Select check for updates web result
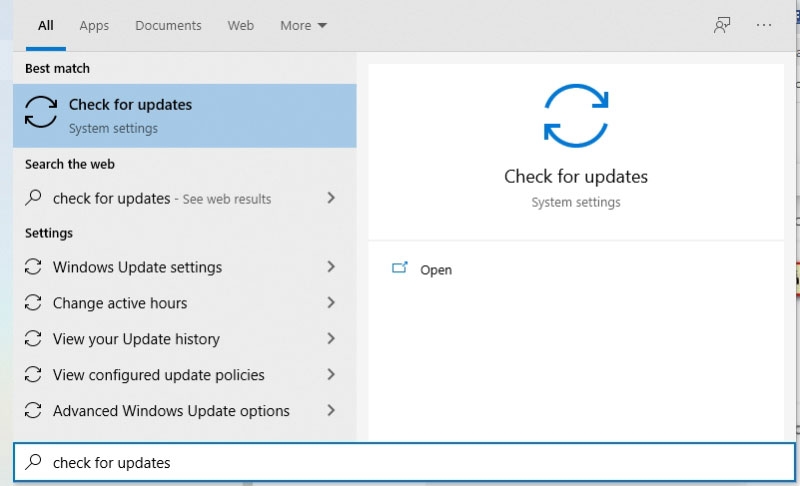800x486 pixels. pyautogui.click(x=185, y=198)
